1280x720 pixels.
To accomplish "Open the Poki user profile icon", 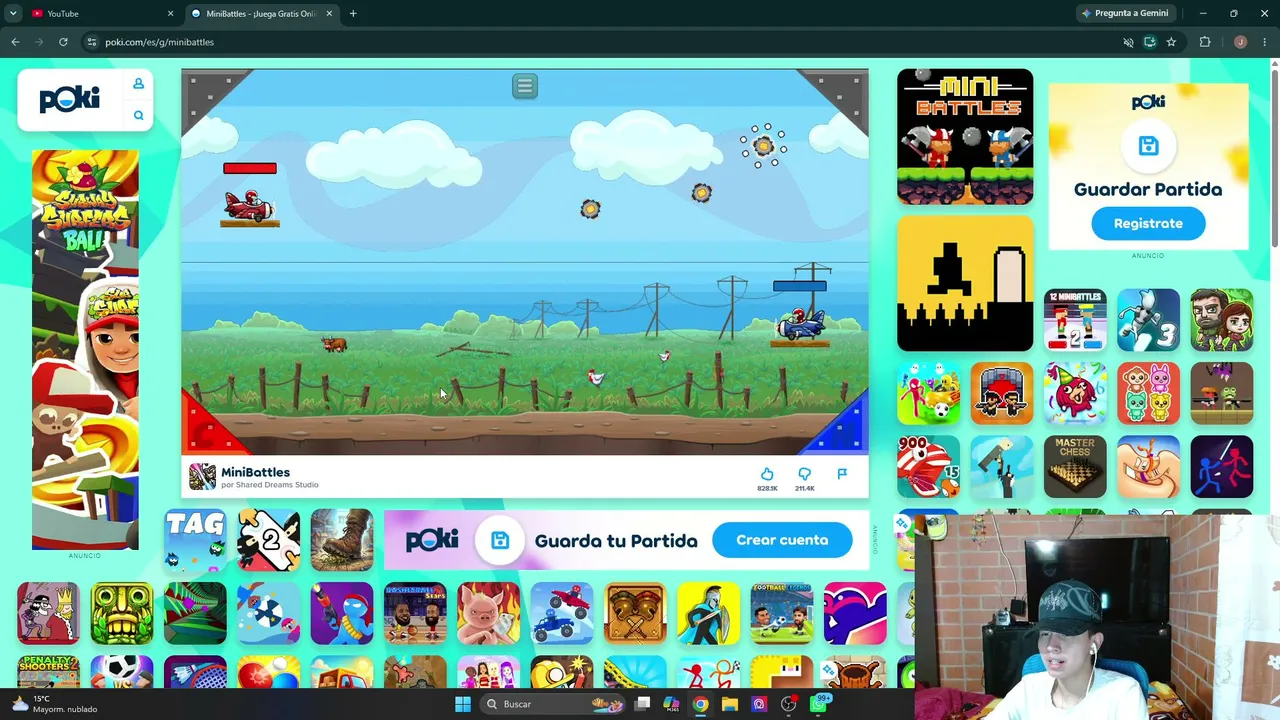I will (x=138, y=84).
